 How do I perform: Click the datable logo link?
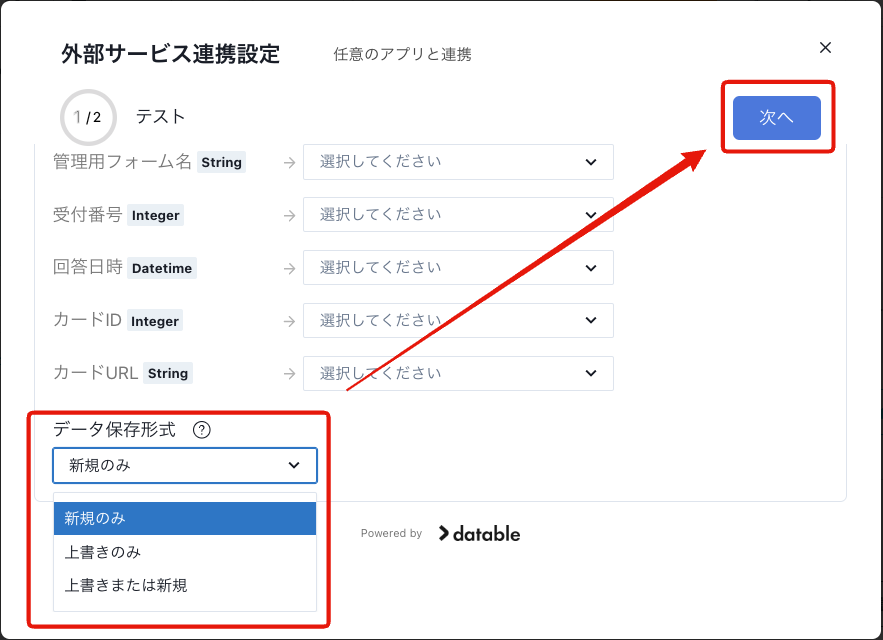point(480,534)
